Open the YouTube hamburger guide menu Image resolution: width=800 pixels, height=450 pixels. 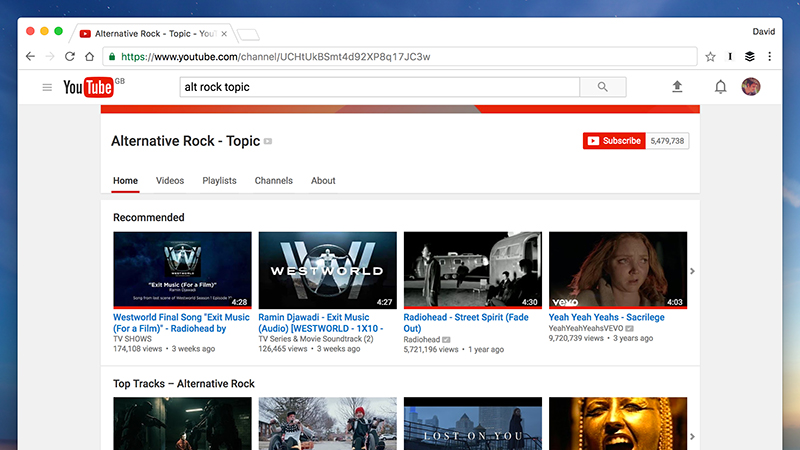point(47,87)
